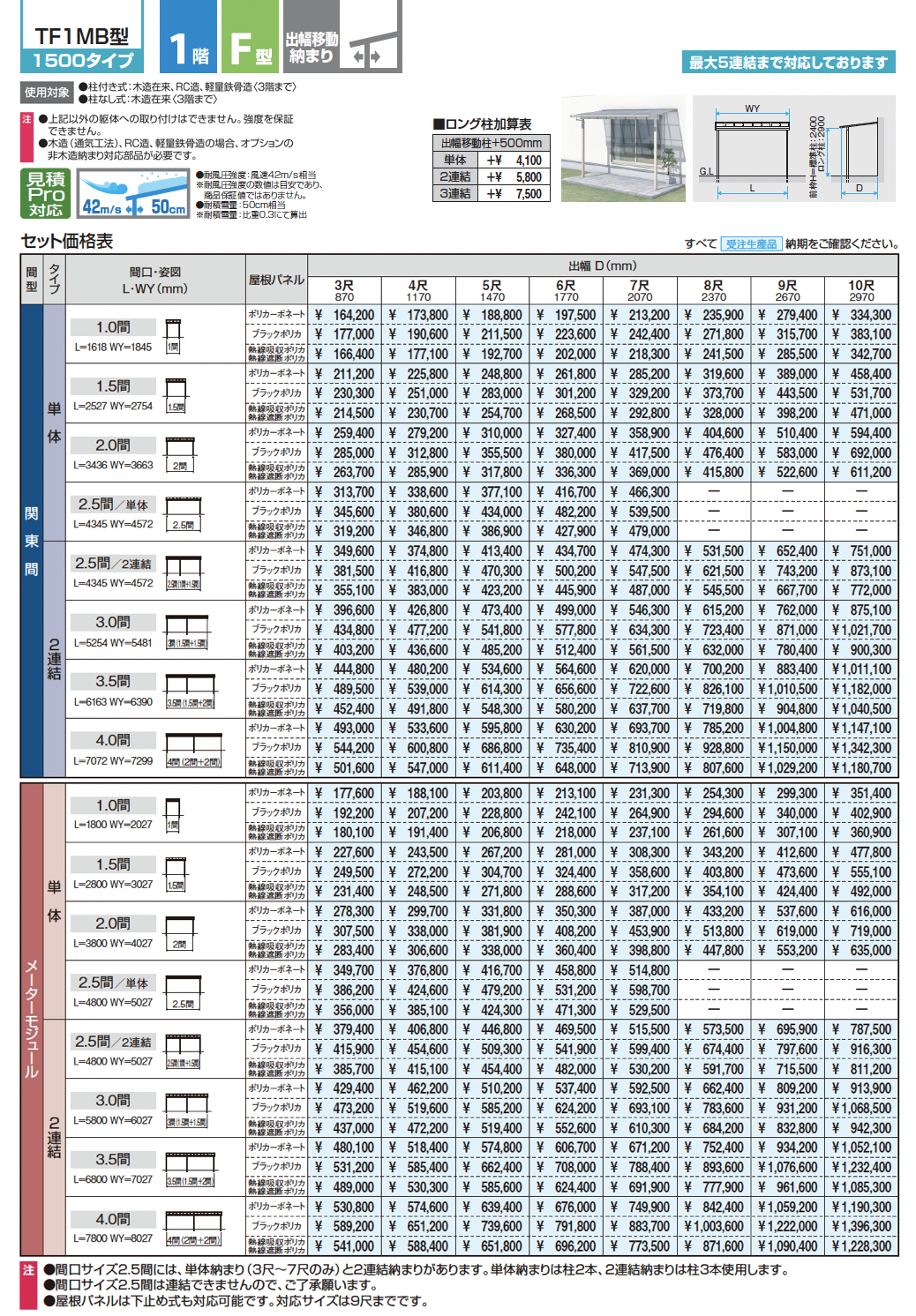Viewport: 916px width, 1316px height.
Task: Click the 3連結 row in ロング柱加算表
Action: point(491,194)
